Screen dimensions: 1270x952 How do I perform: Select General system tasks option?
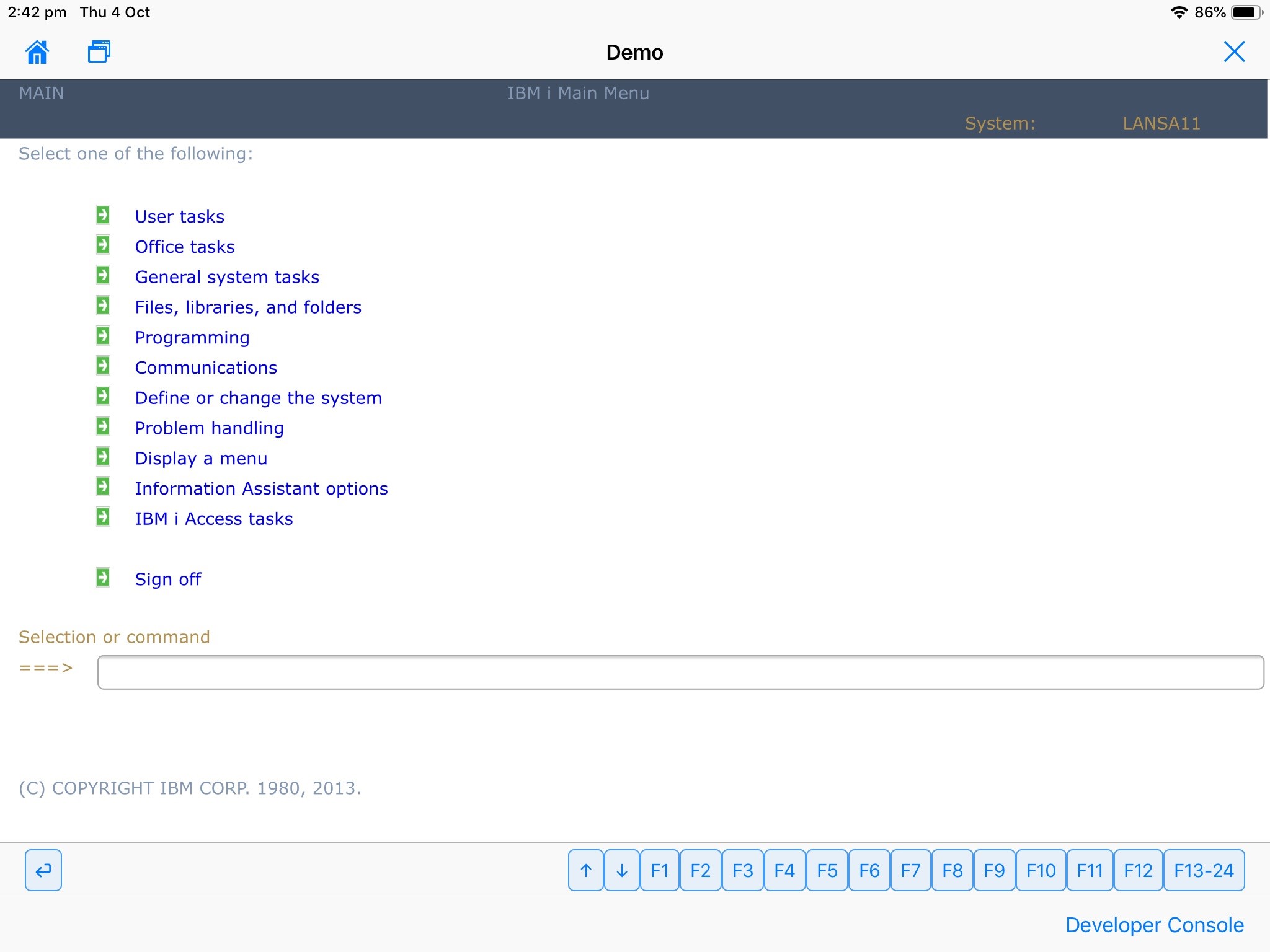227,277
